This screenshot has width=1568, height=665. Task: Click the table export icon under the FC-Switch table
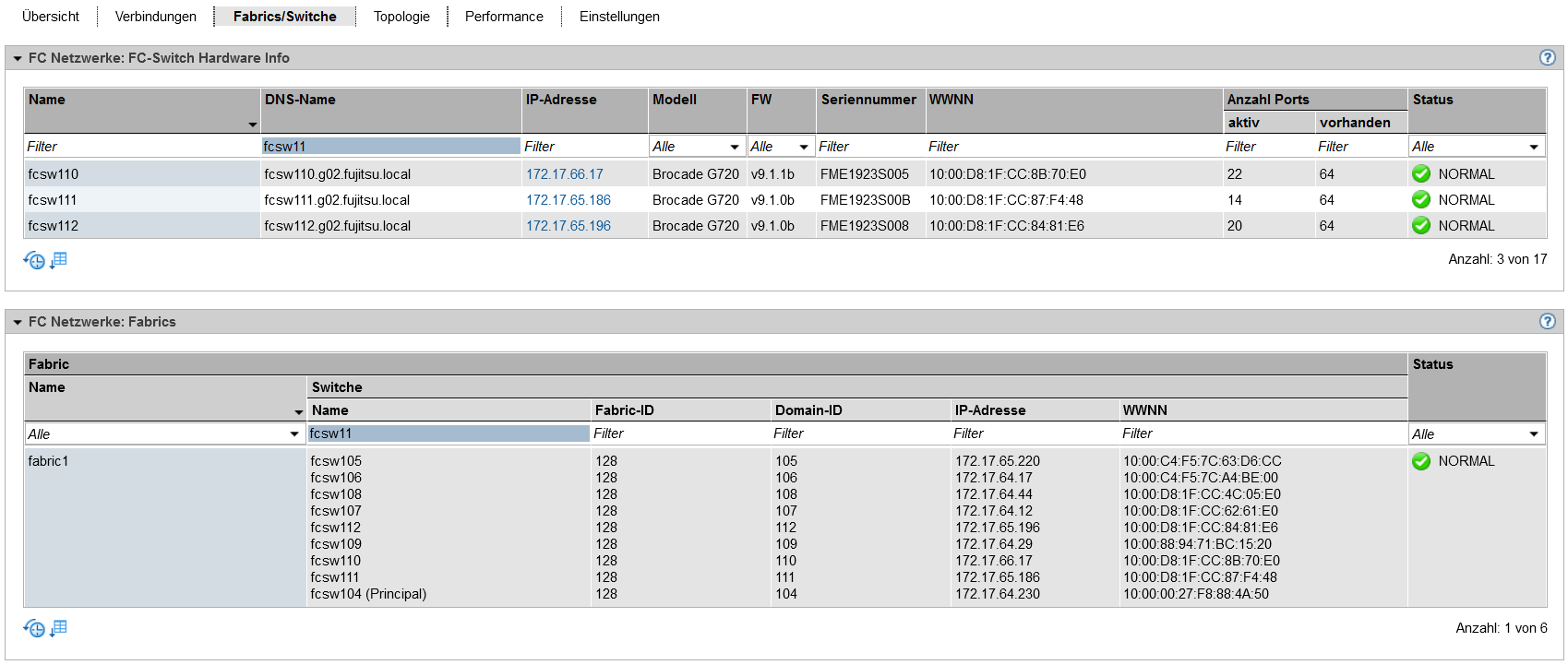point(59,260)
